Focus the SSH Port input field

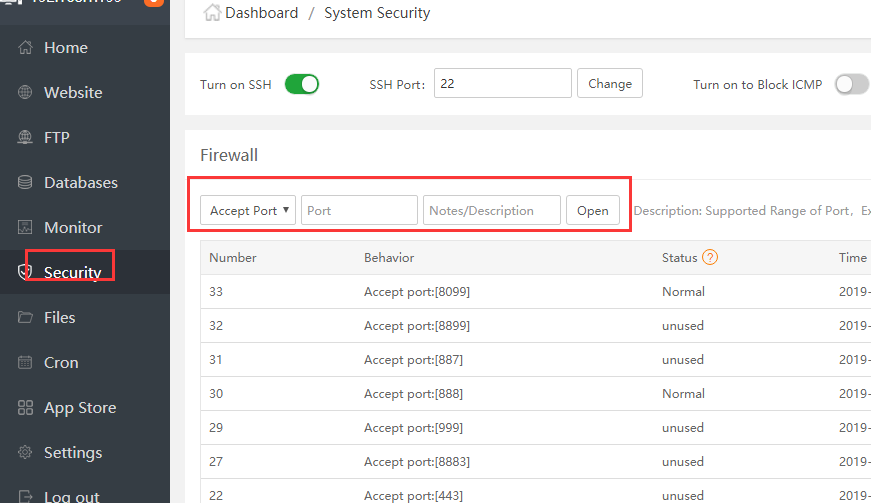(502, 84)
